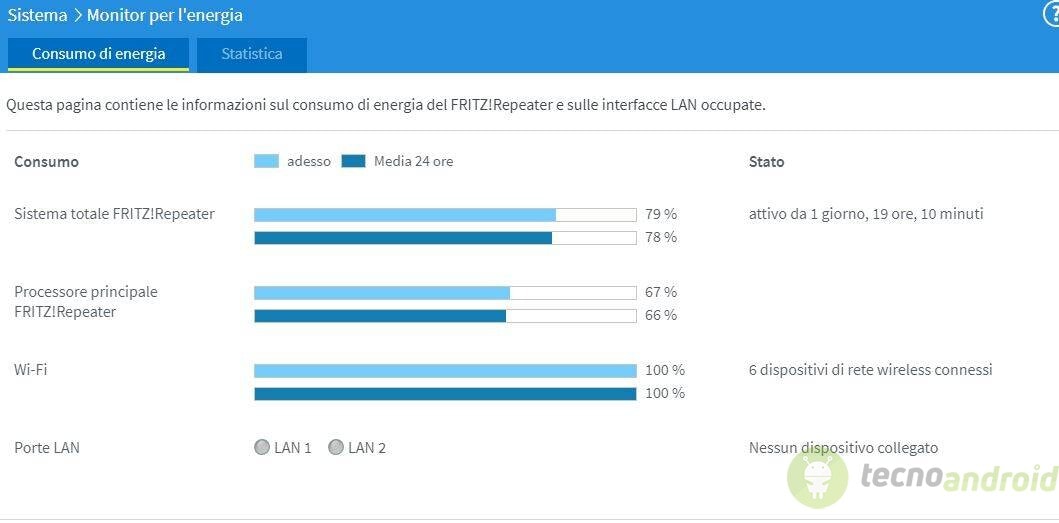
Task: Click the attivo da 1 giorno status
Action: [866, 214]
